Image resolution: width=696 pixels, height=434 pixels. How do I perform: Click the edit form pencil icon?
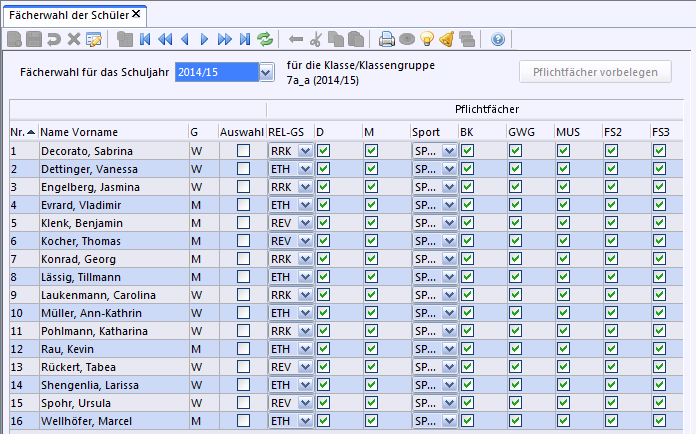[x=94, y=40]
